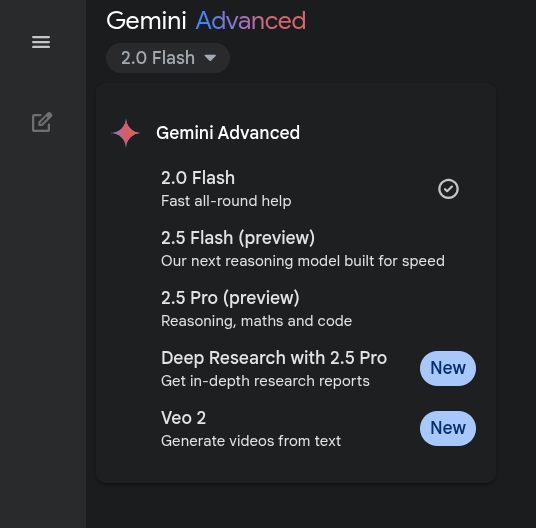The width and height of the screenshot is (536, 528).
Task: Click the New badge beside Deep Research
Action: (x=448, y=368)
